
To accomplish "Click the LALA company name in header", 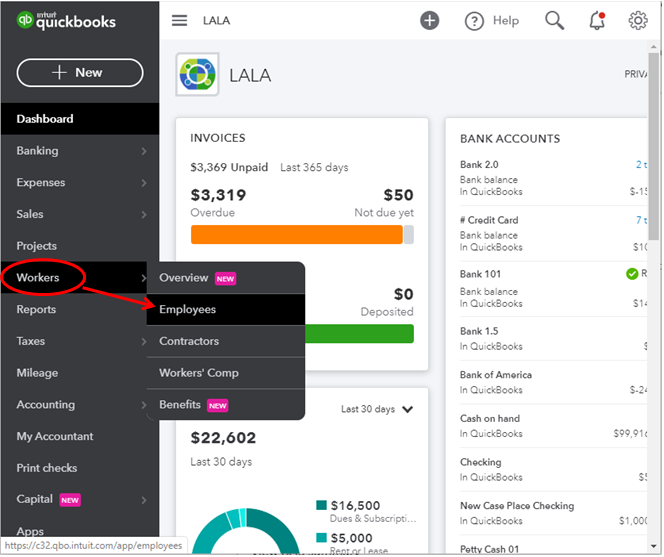I will (216, 20).
